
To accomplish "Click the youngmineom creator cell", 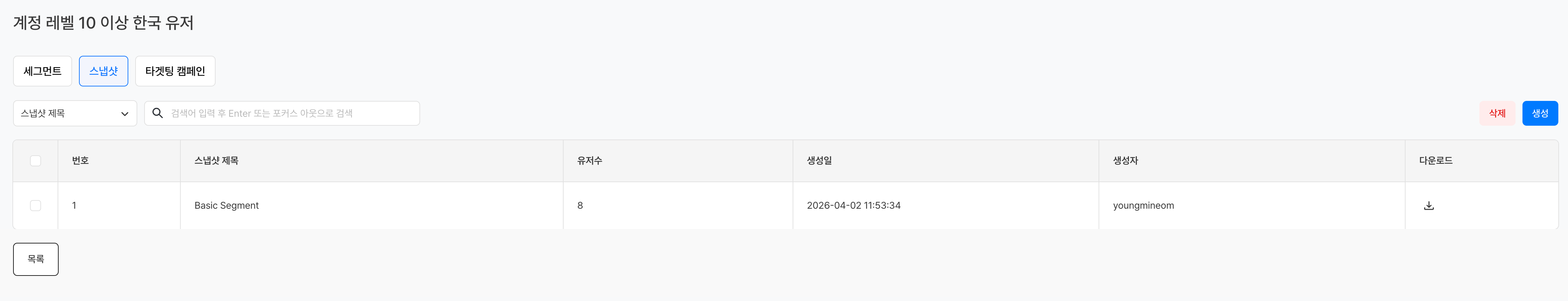I will click(x=1143, y=206).
